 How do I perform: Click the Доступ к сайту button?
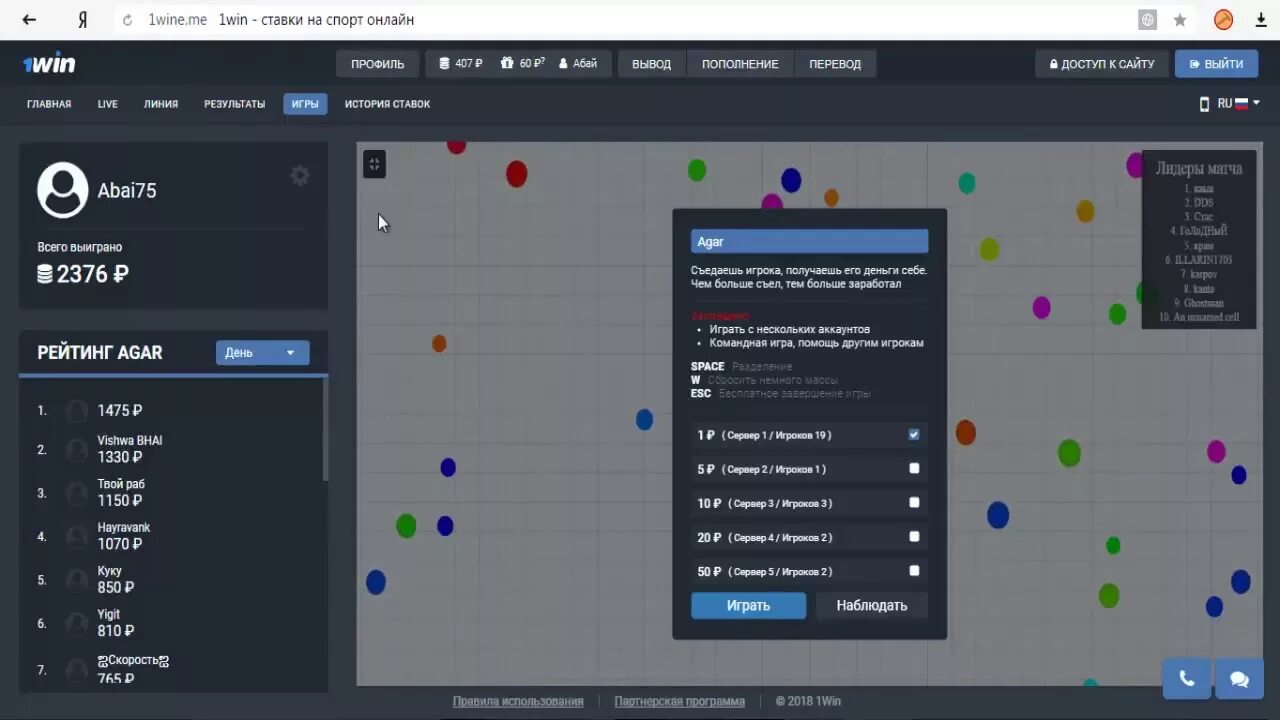click(1102, 64)
